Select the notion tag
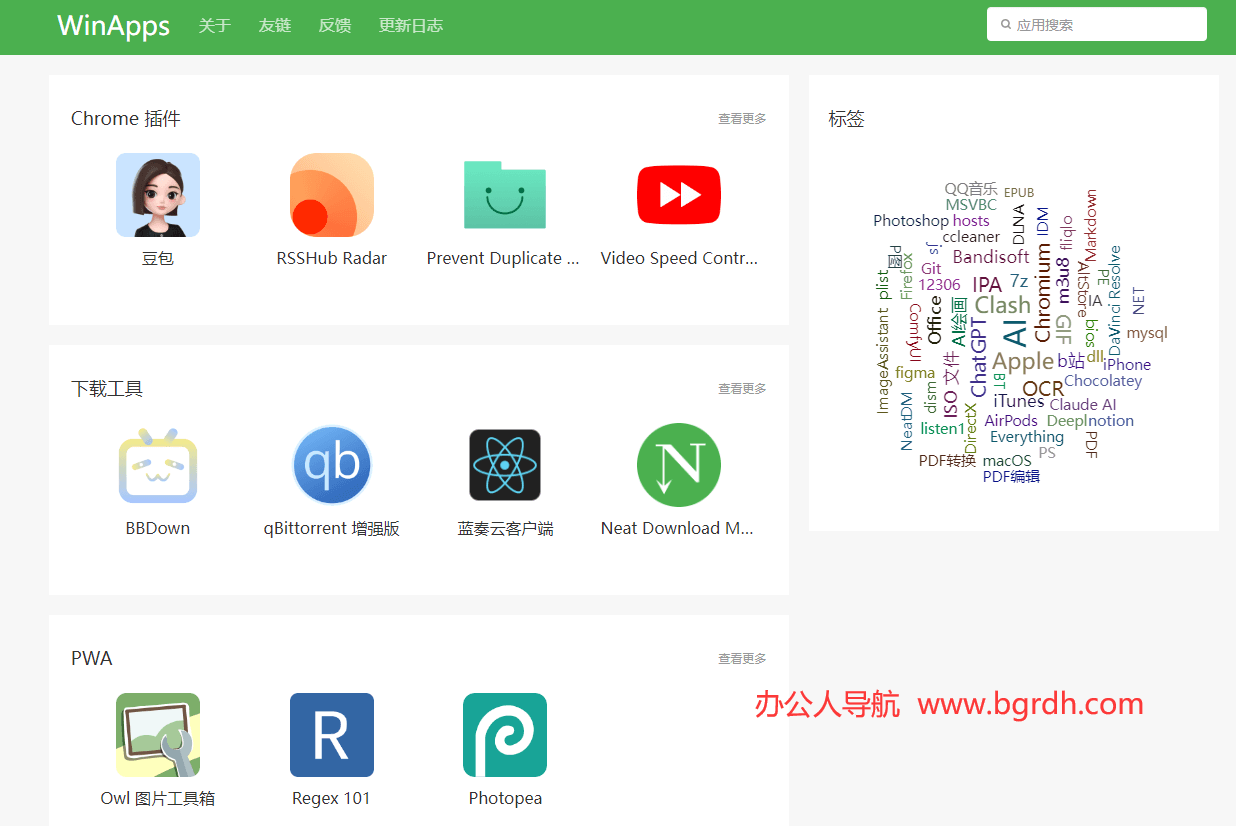The height and width of the screenshot is (826, 1236). pyautogui.click(x=1111, y=421)
